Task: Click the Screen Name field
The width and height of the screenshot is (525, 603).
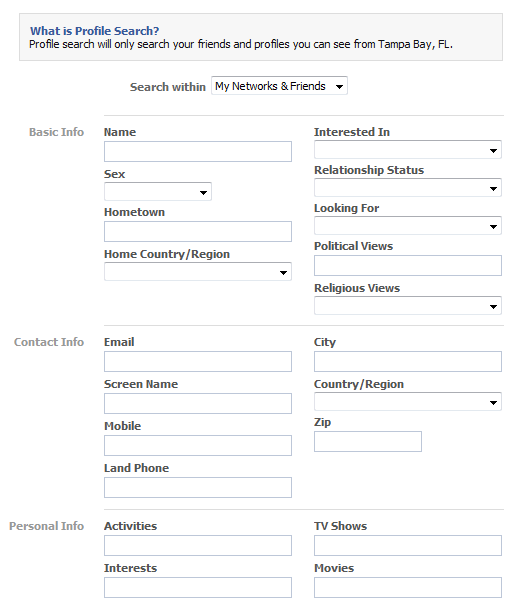Action: click(x=198, y=403)
